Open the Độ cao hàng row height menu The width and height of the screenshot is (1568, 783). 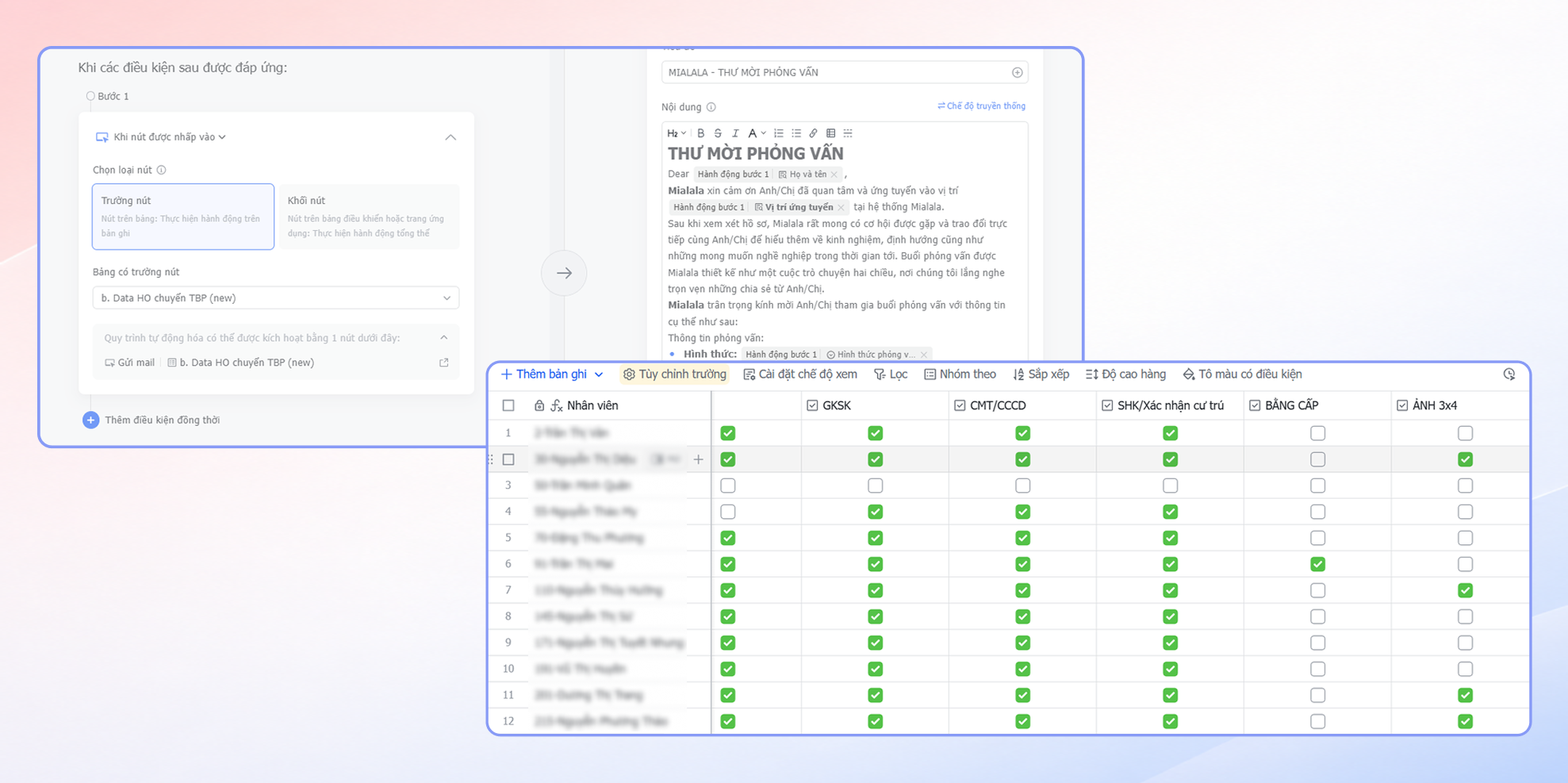1125,374
